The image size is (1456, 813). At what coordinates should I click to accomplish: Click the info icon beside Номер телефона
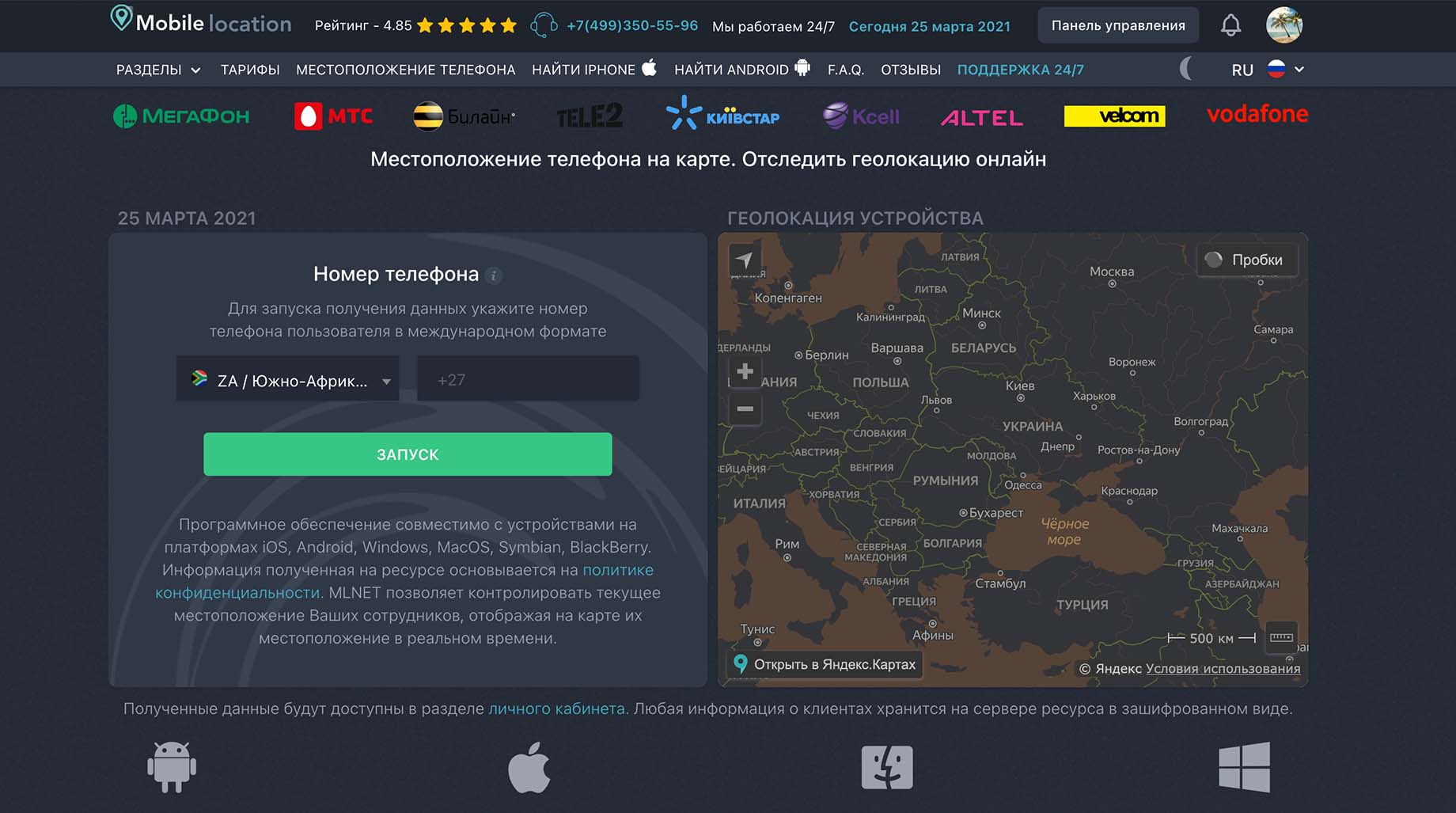tap(494, 275)
